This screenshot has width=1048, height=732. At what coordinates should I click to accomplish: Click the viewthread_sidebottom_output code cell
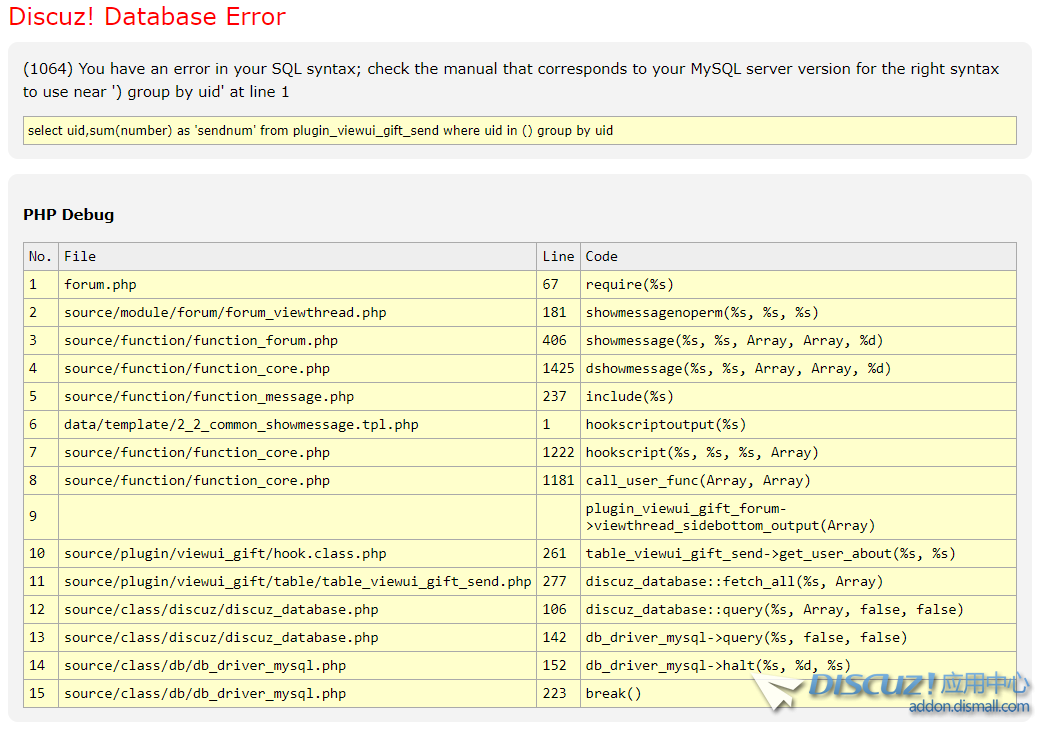click(730, 517)
